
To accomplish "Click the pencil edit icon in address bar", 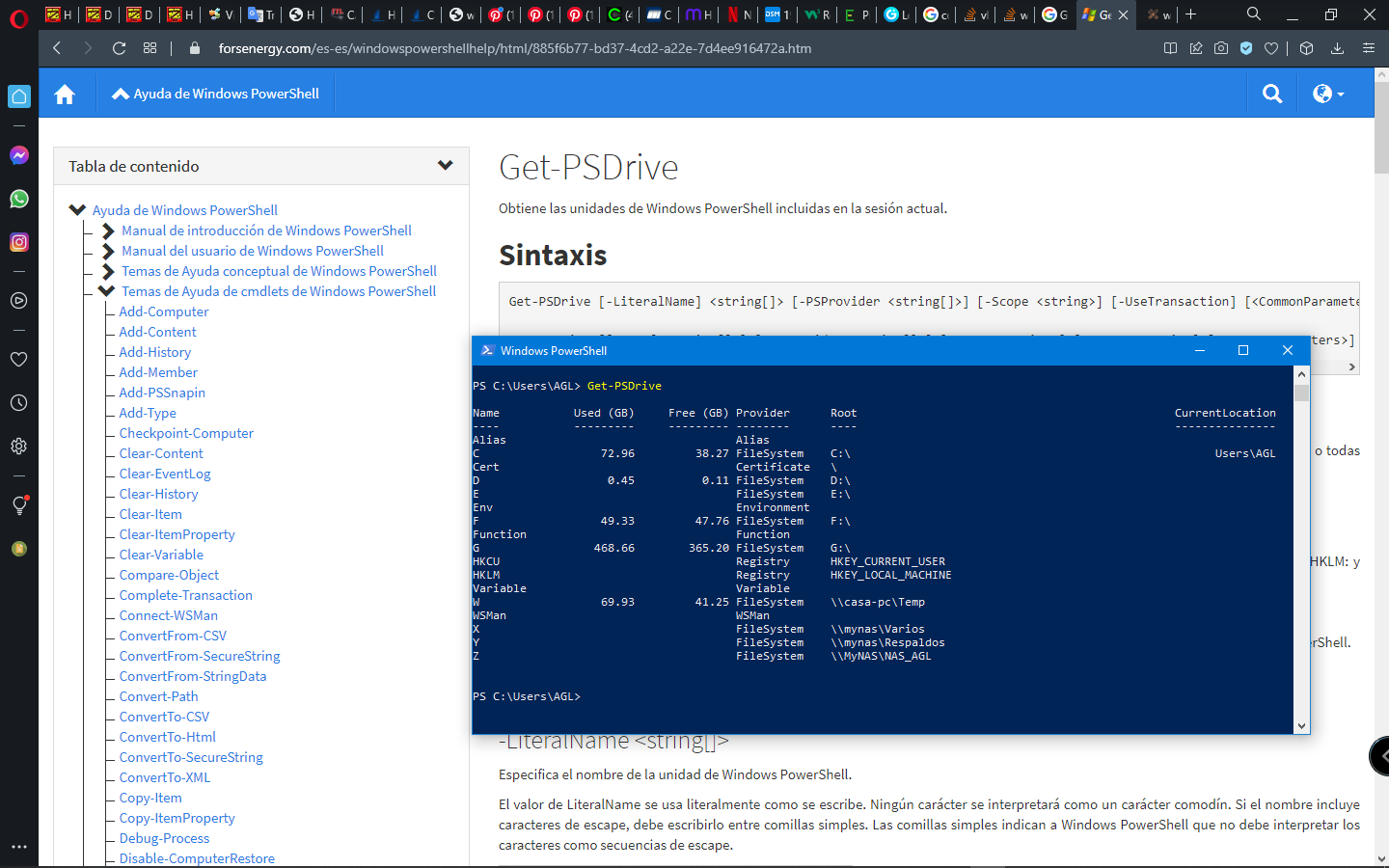I will 1196,48.
